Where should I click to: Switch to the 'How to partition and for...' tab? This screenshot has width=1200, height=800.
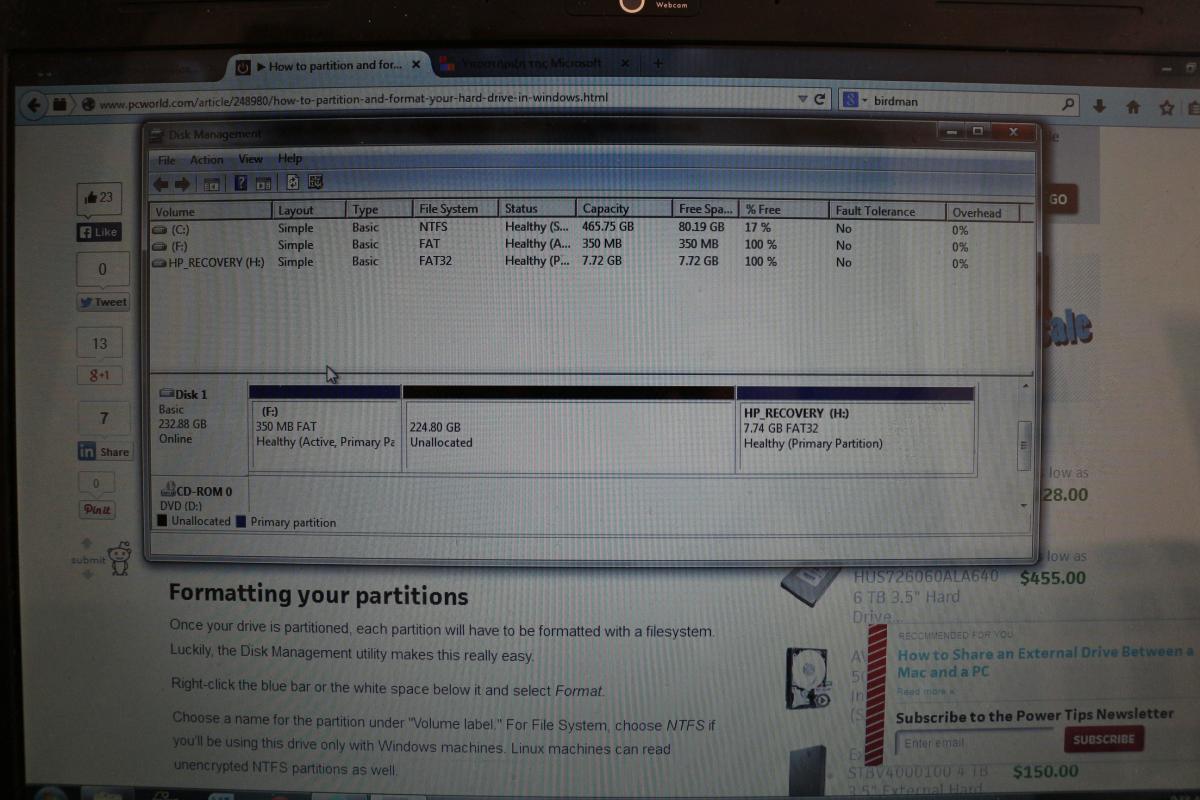point(330,66)
